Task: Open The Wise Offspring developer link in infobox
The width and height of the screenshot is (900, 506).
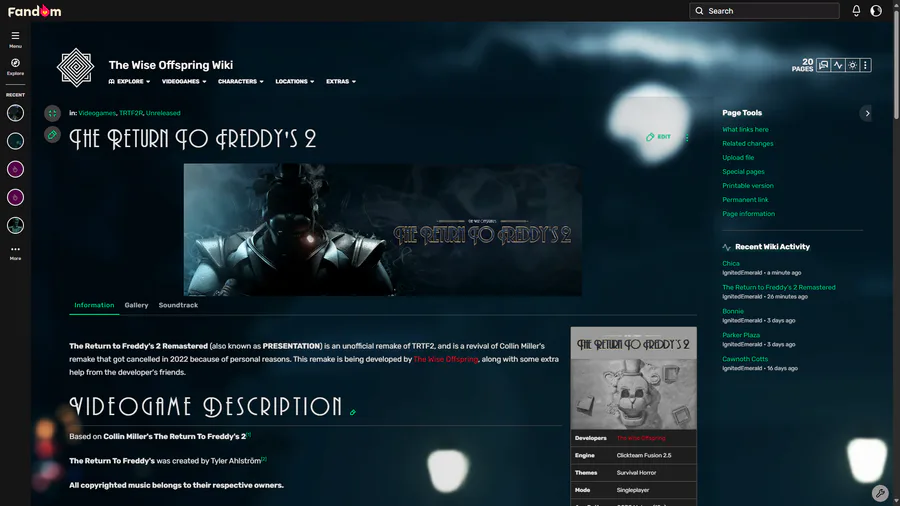Action: point(641,438)
